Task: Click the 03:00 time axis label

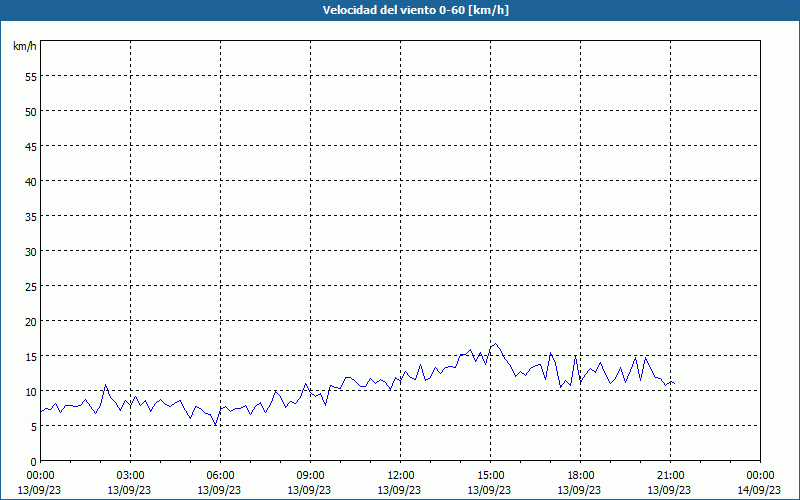Action: click(x=130, y=476)
